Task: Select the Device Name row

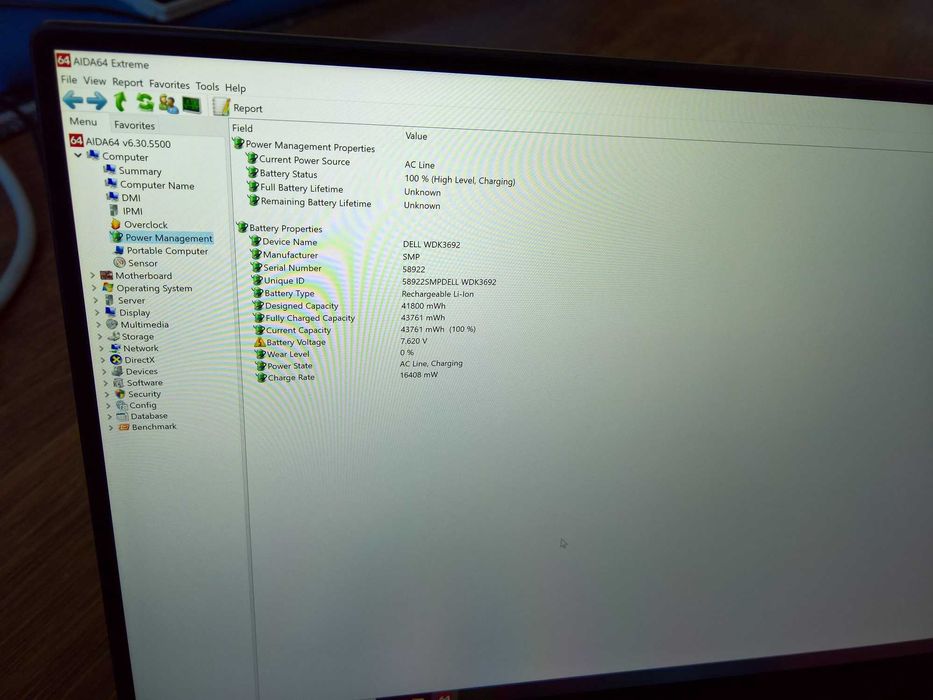Action: coord(284,241)
